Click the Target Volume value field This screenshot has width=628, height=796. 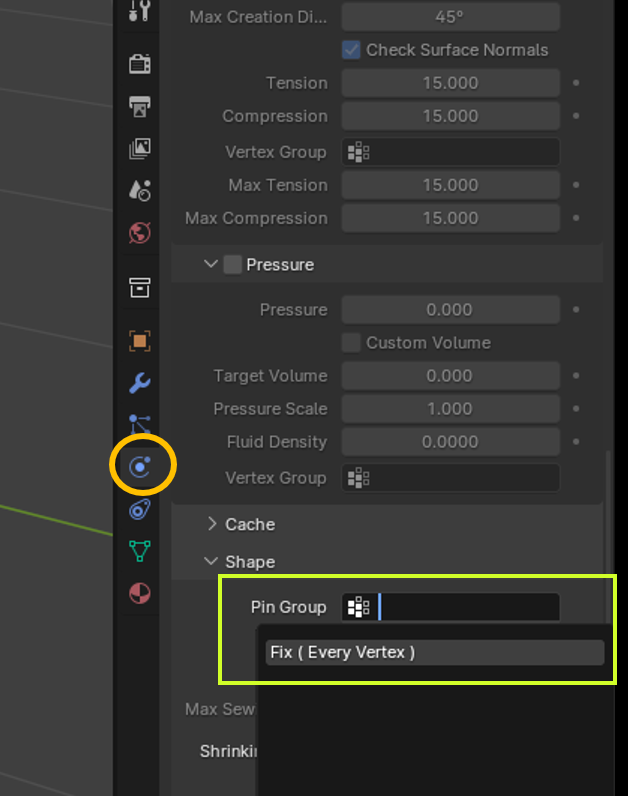[451, 376]
